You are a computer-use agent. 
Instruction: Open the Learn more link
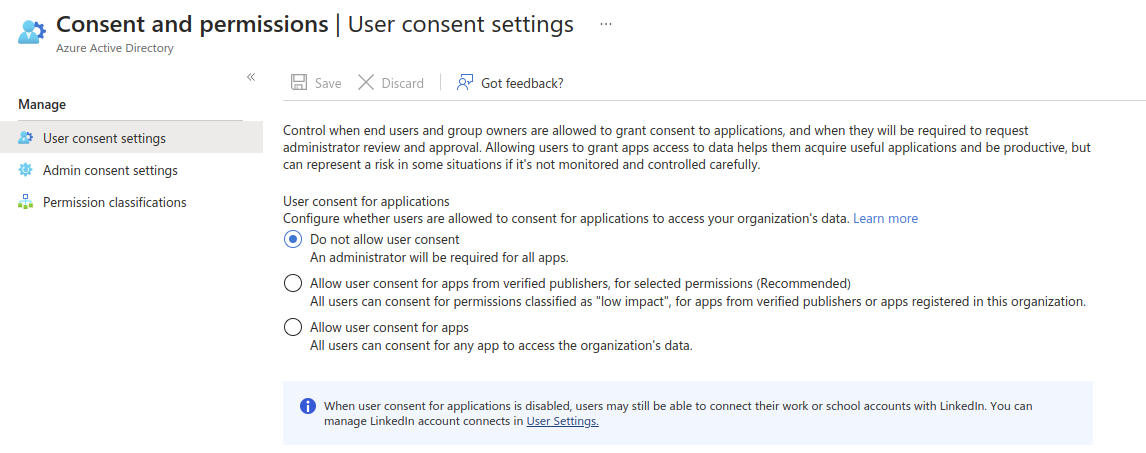point(885,218)
